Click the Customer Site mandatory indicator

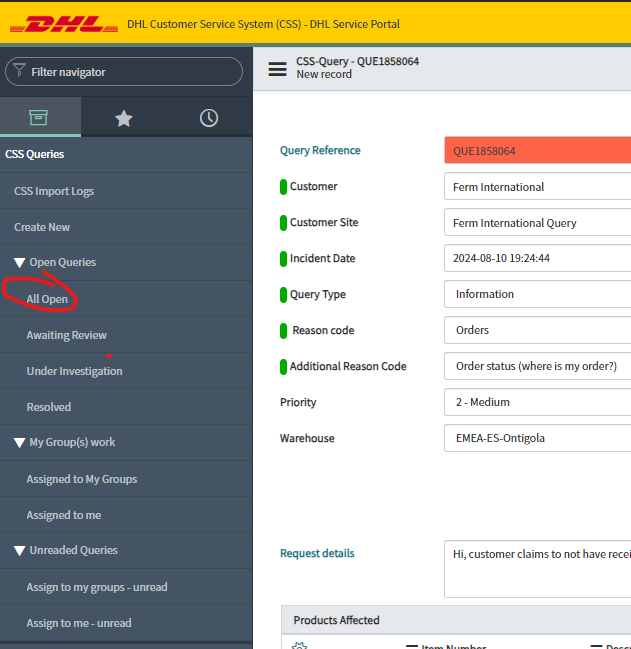283,223
